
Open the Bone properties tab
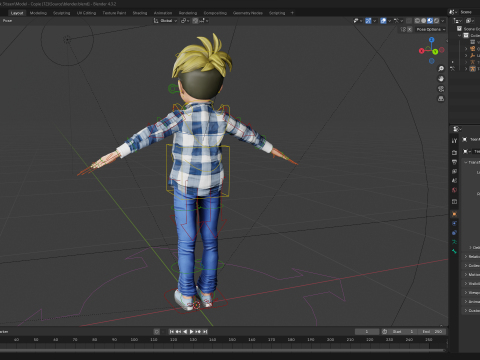[454, 251]
